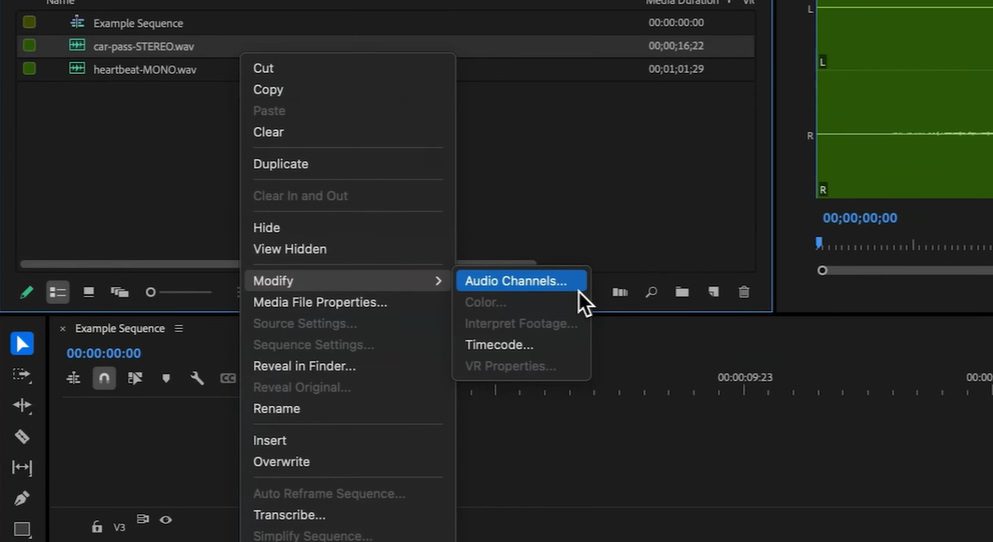Click the trash Clear icon

click(744, 292)
